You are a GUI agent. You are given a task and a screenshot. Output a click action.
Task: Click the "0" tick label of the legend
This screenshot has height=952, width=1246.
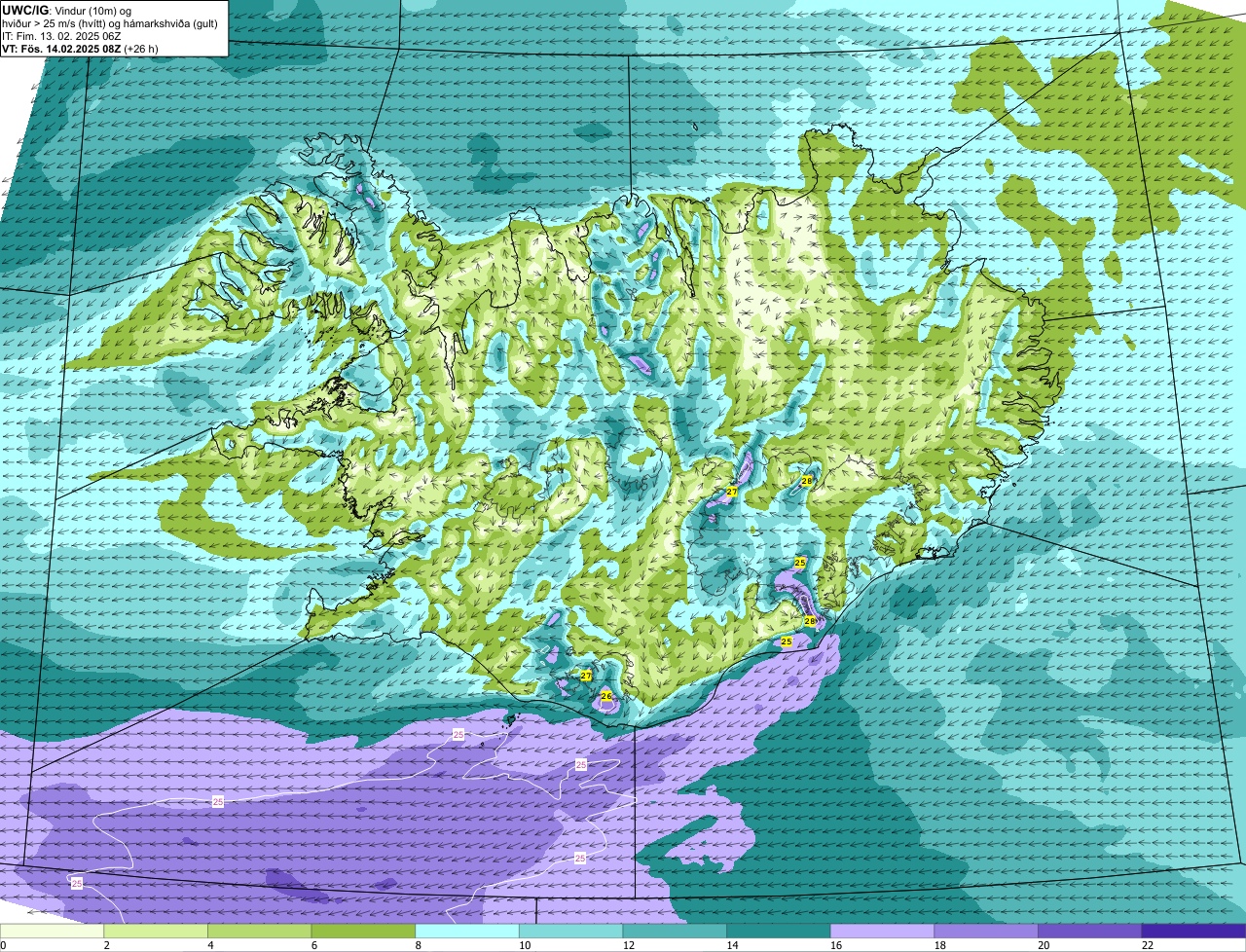tap(3, 945)
